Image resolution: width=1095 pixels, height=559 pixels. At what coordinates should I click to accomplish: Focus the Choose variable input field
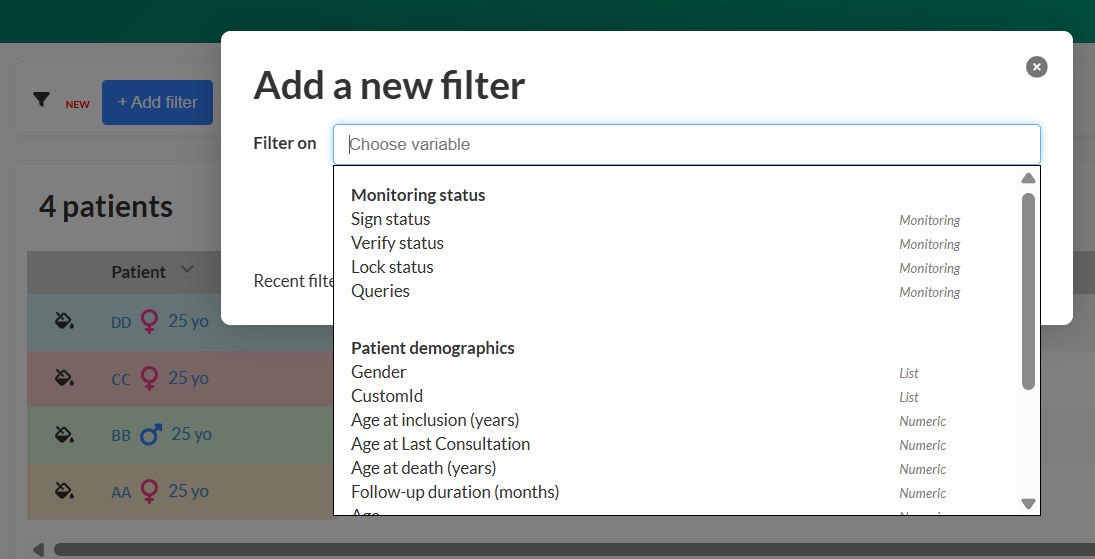click(686, 144)
